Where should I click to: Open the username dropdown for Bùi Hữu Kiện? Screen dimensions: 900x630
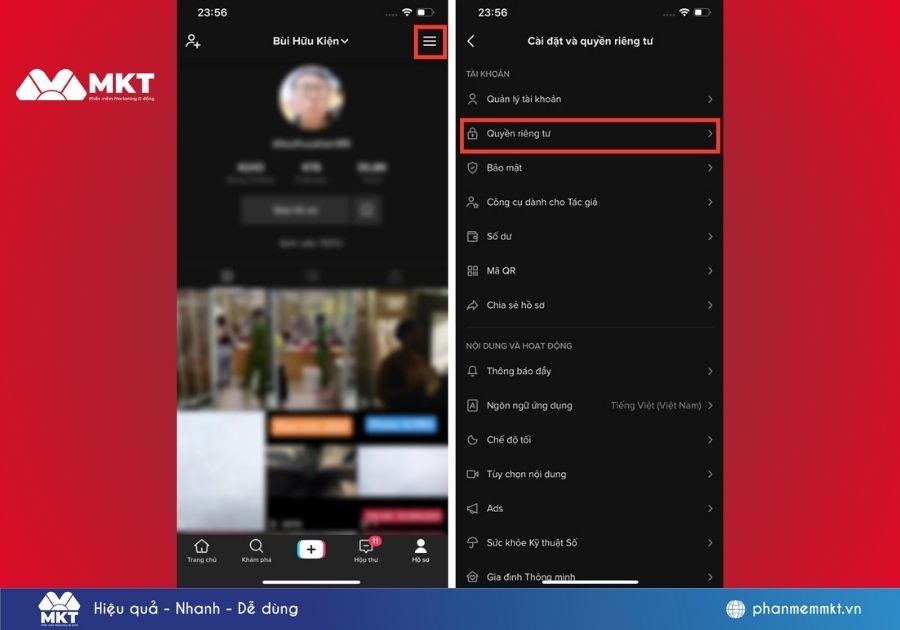312,41
